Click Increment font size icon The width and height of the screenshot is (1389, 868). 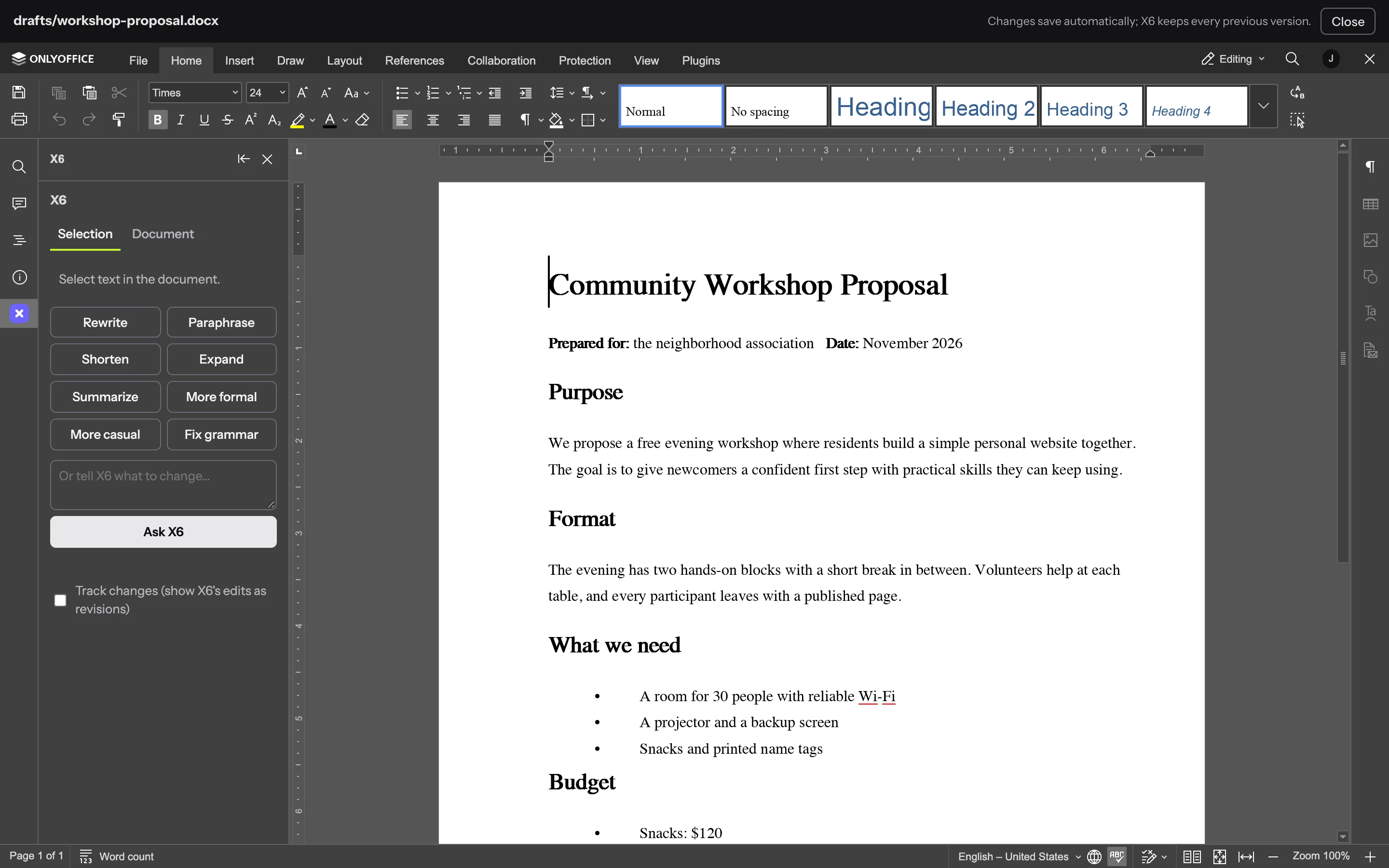(302, 93)
